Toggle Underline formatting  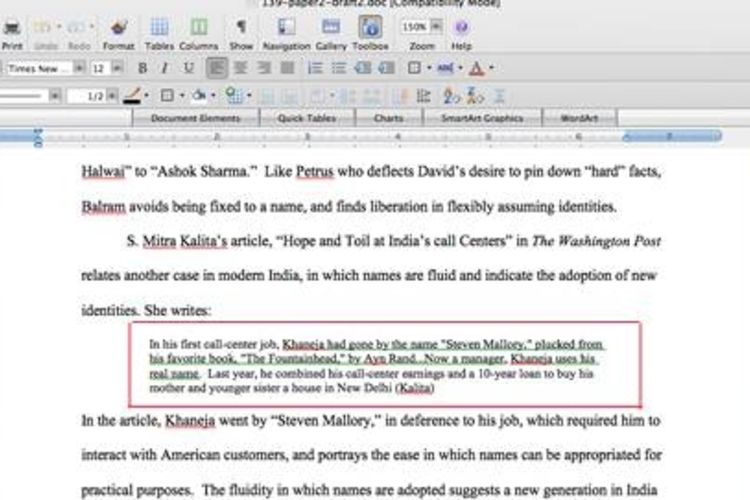pyautogui.click(x=188, y=69)
